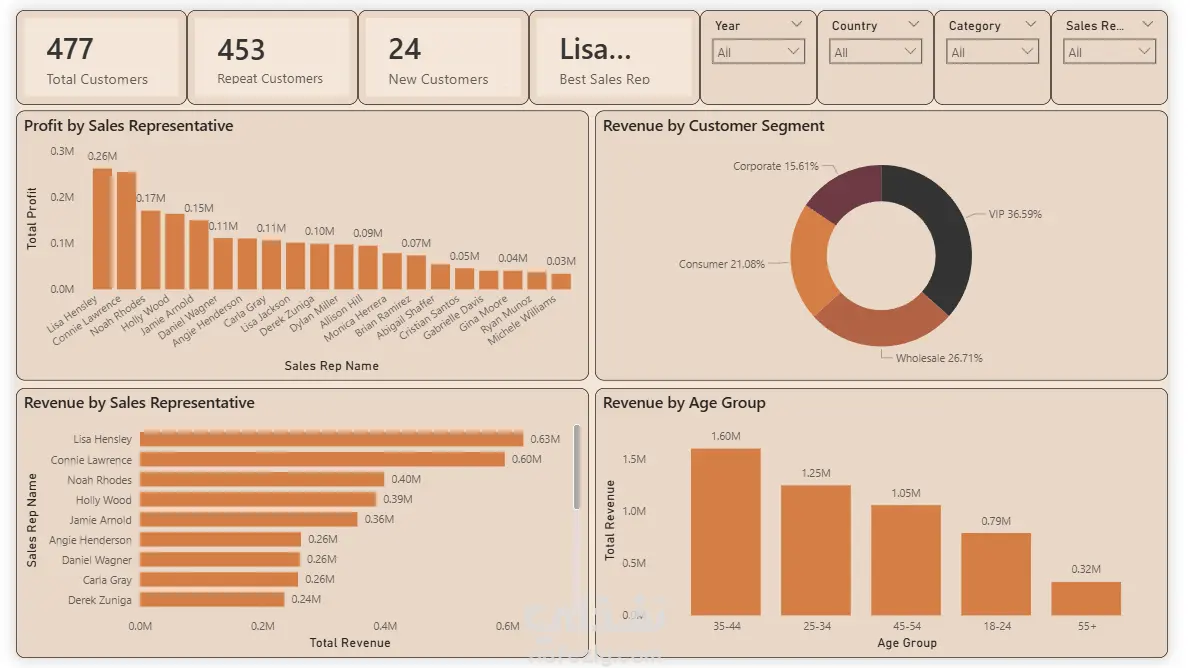Click the tallest 0.26M profit bar
This screenshot has width=1190, height=668.
(102, 228)
